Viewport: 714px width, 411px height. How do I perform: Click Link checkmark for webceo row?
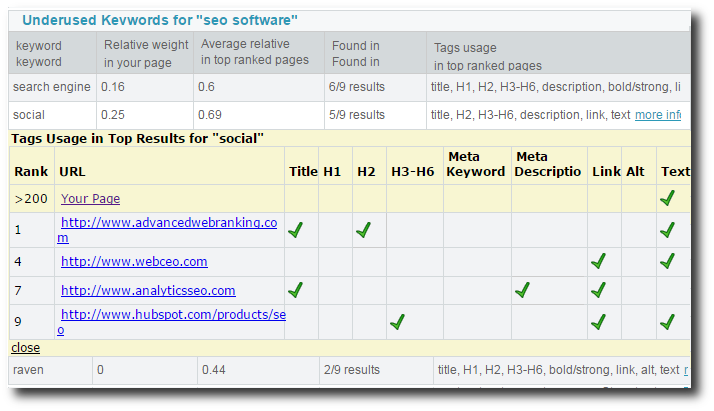coord(598,261)
